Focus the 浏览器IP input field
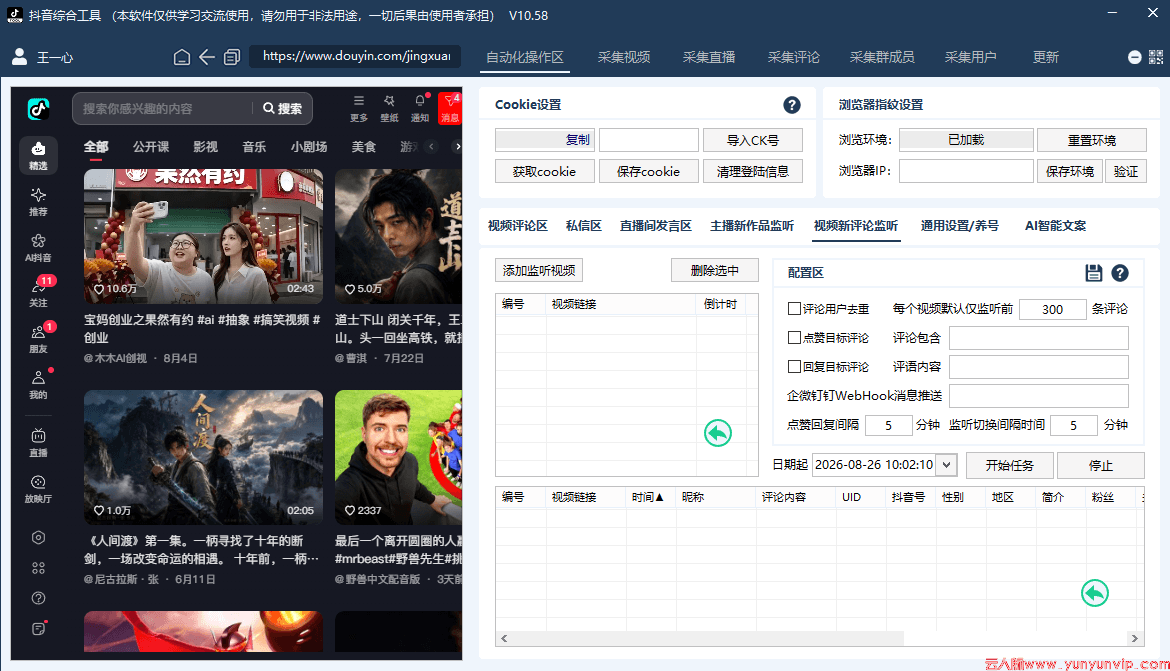 click(x=966, y=172)
